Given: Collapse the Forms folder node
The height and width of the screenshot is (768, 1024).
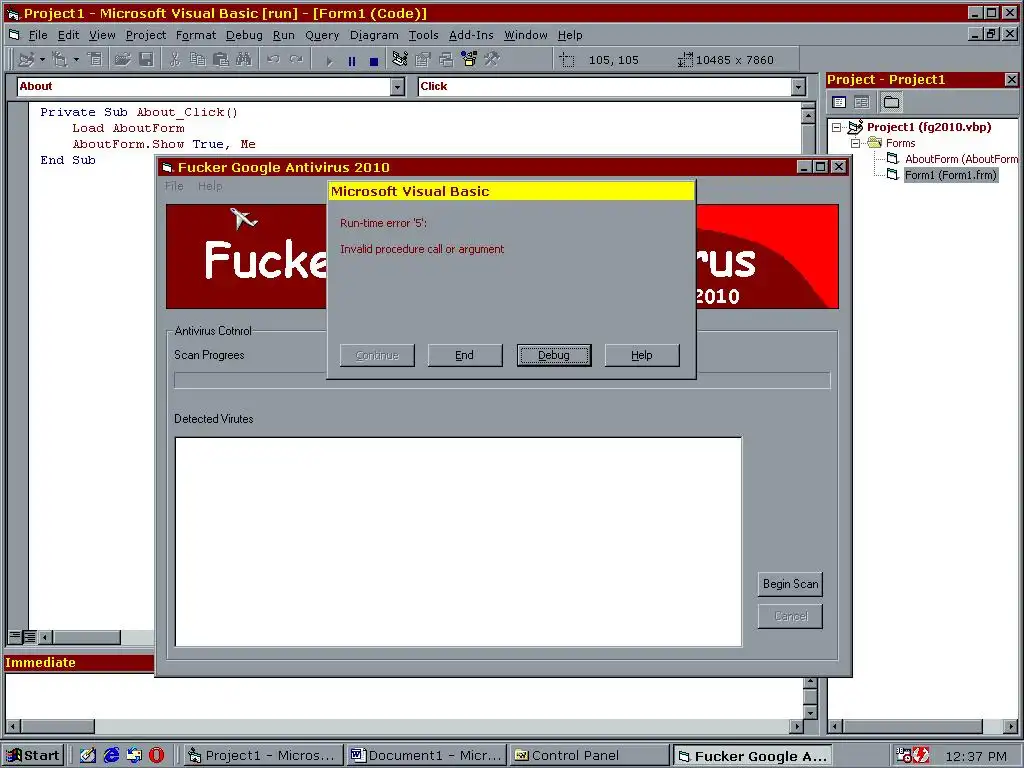Looking at the screenshot, I should pos(855,143).
